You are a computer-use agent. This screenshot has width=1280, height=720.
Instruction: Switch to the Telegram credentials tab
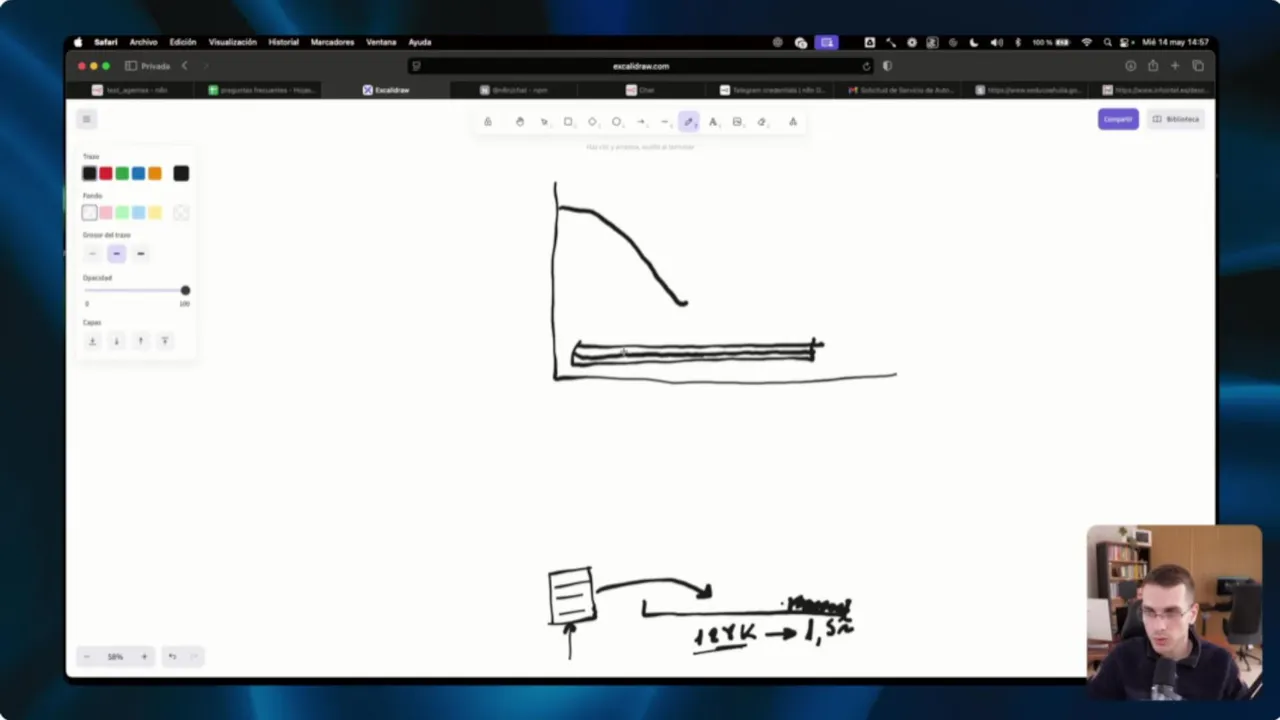(x=771, y=90)
